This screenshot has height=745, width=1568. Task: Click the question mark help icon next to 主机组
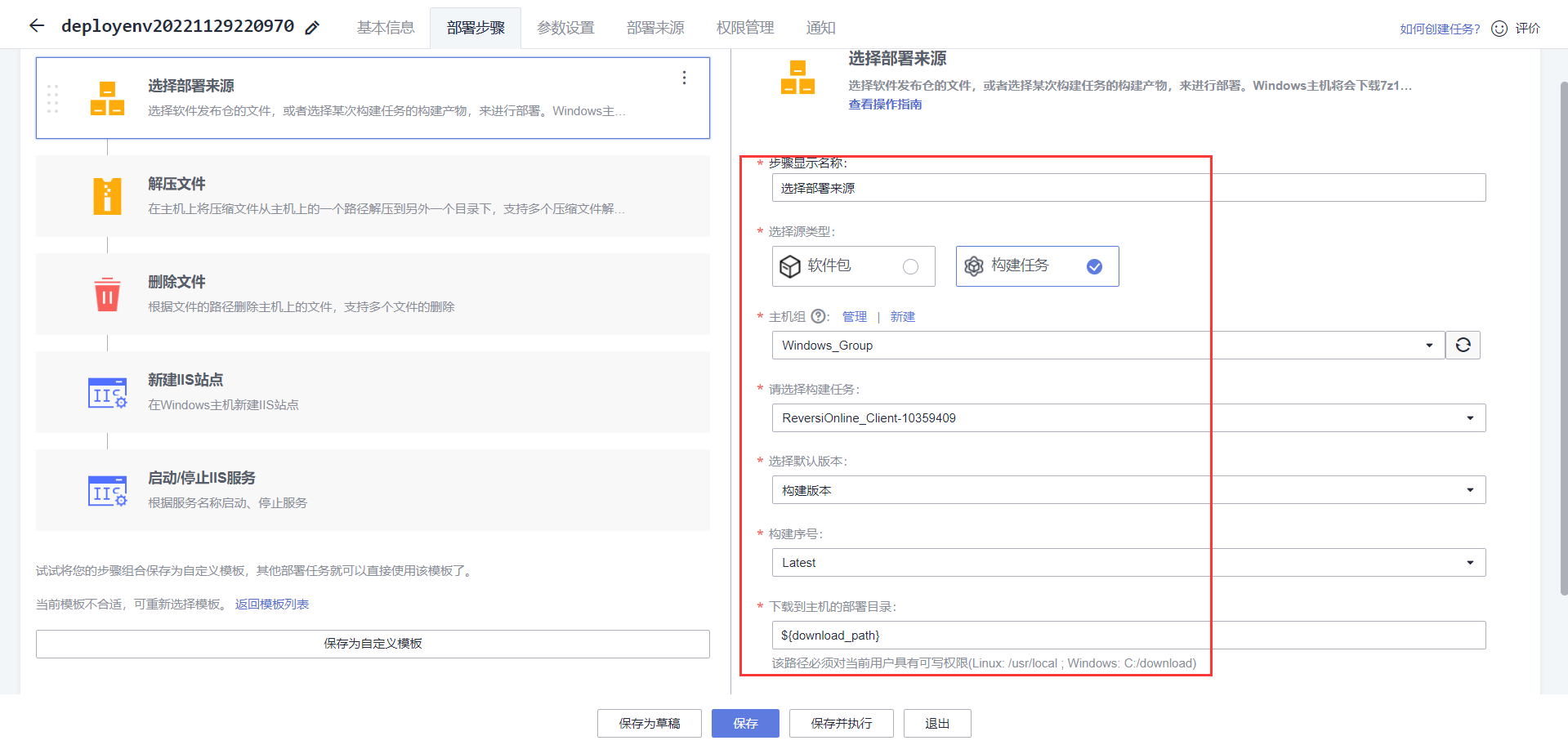[818, 316]
